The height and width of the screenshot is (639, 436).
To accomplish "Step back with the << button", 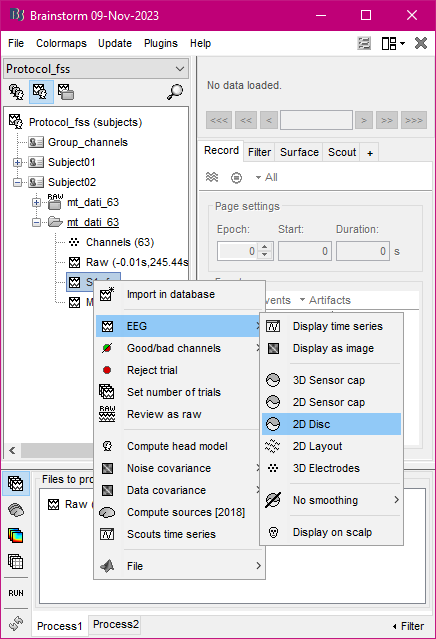I will pos(246,120).
